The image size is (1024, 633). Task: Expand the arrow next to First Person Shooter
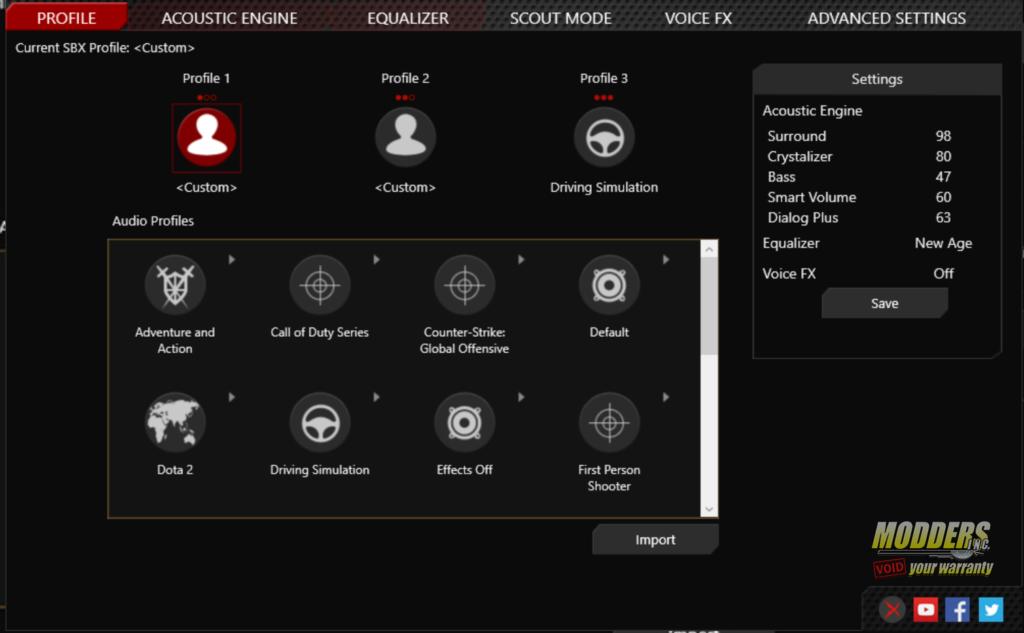click(666, 397)
